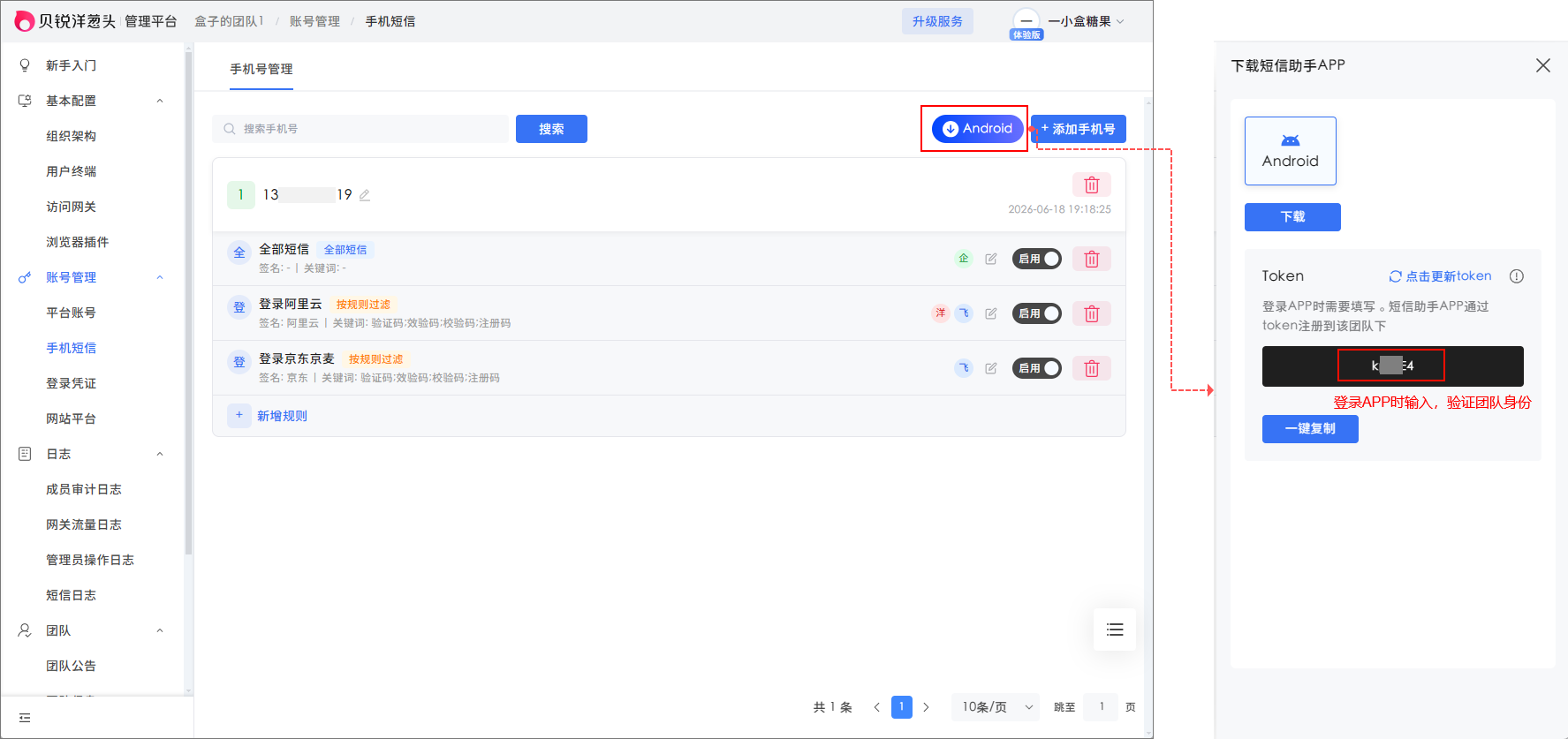Click 点击更新token refresh link
The width and height of the screenshot is (1568, 739).
pyautogui.click(x=1440, y=276)
